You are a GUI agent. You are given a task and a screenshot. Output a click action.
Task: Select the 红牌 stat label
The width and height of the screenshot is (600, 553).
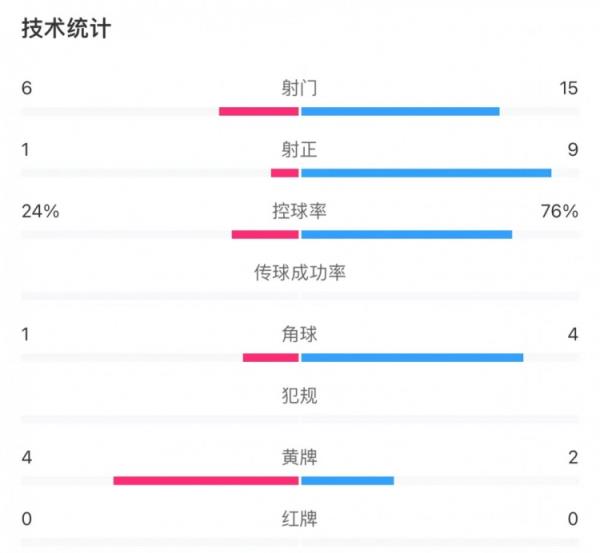pyautogui.click(x=300, y=519)
